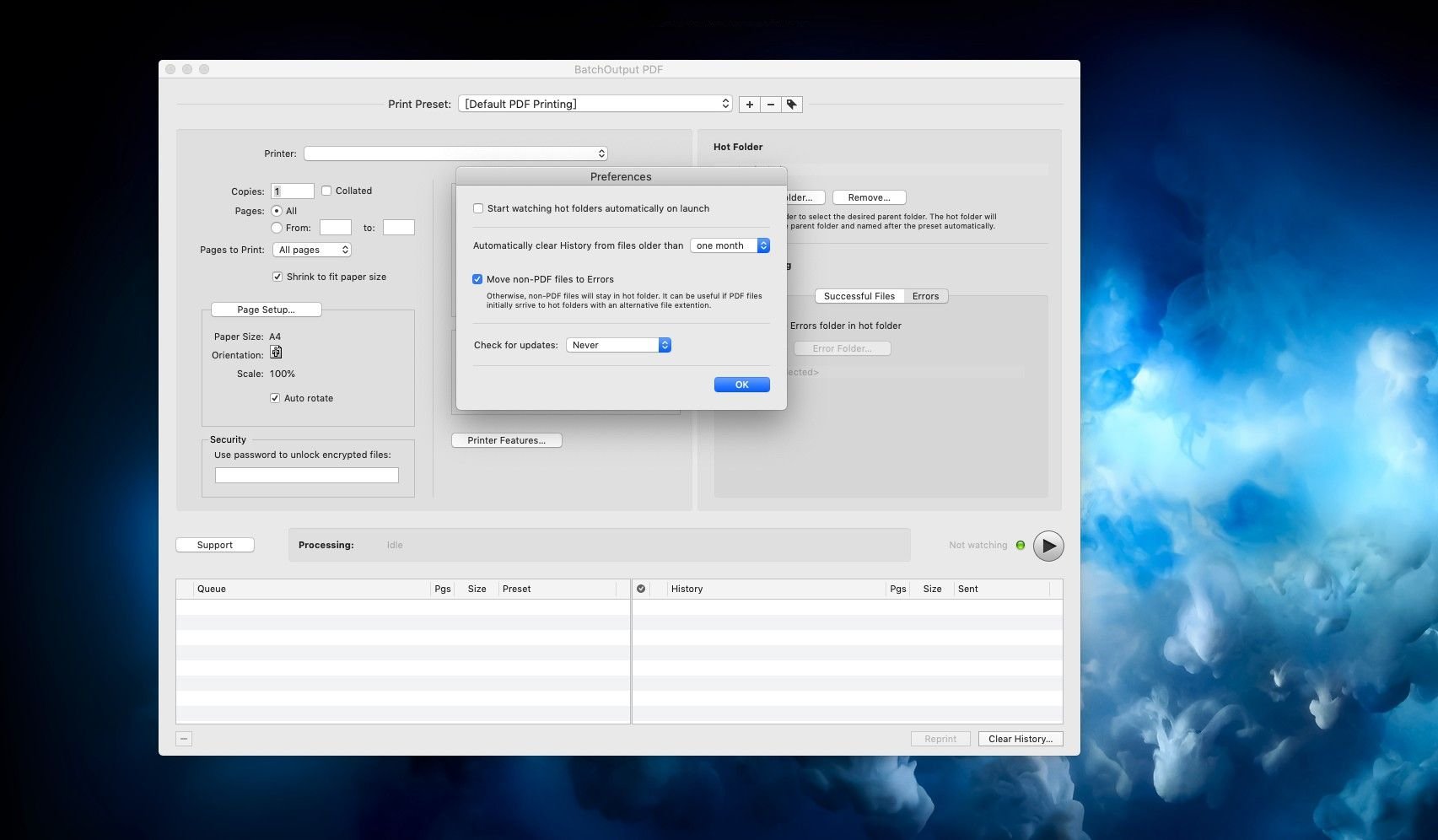Click the Error Folder button

coord(842,348)
